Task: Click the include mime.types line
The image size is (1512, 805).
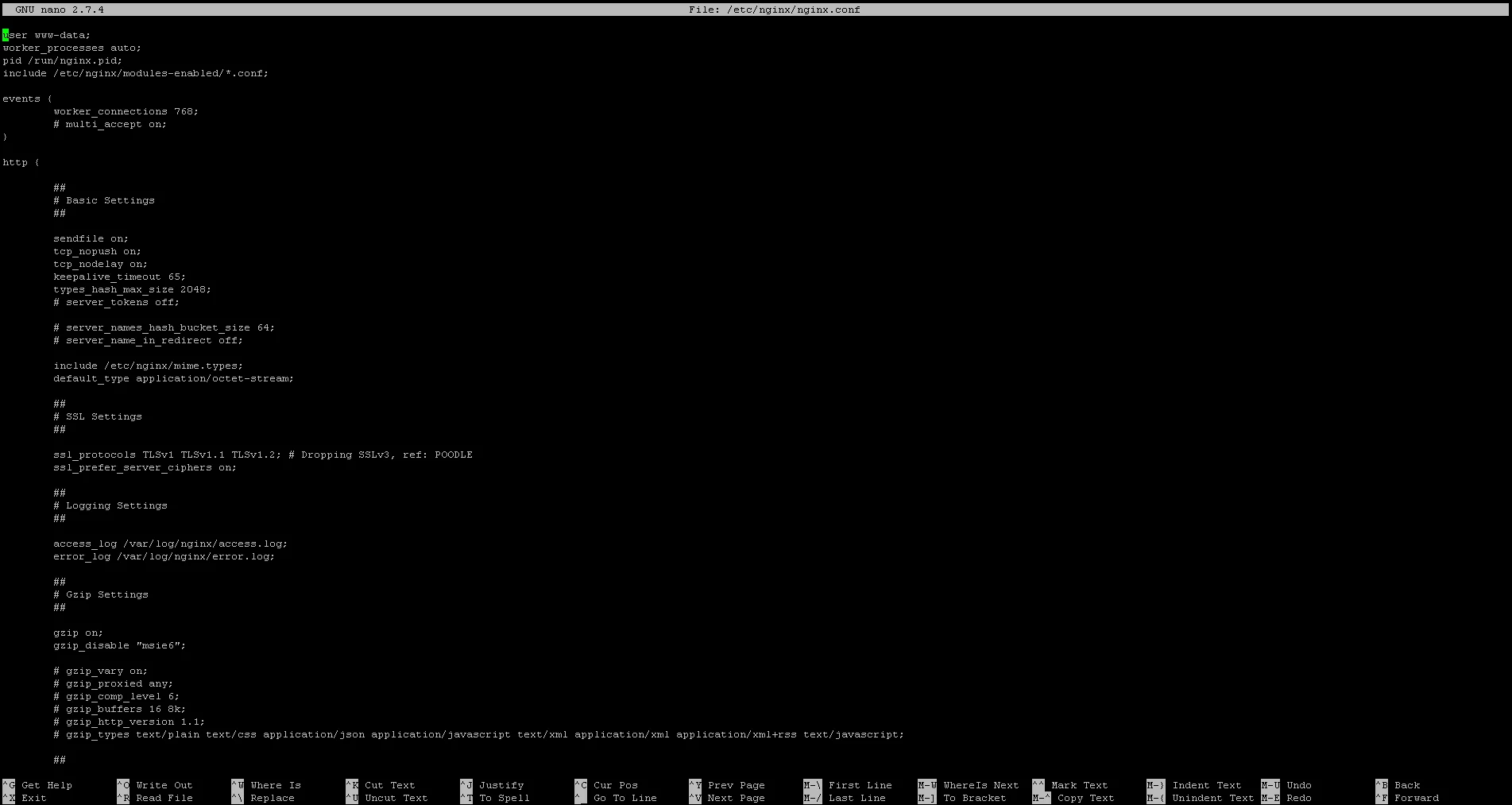Action: [149, 366]
